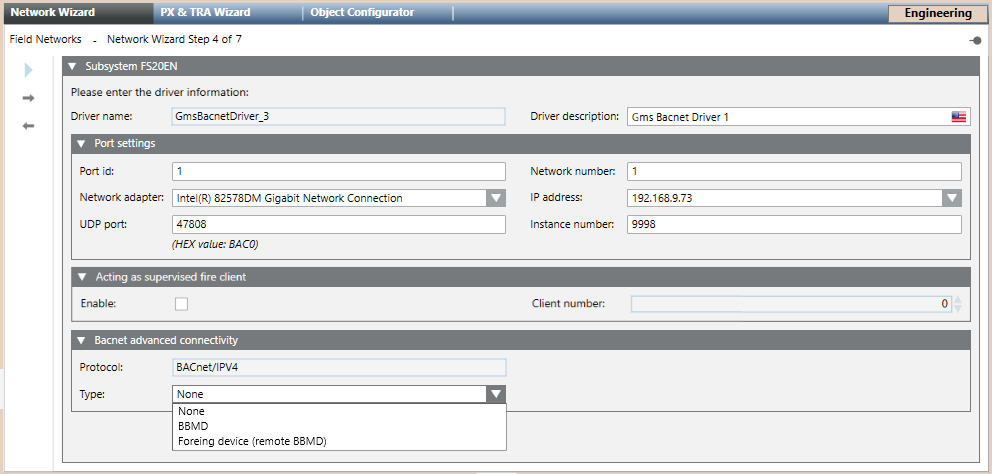Image resolution: width=992 pixels, height=474 pixels.
Task: Click the UDP port input field
Action: tap(338, 224)
